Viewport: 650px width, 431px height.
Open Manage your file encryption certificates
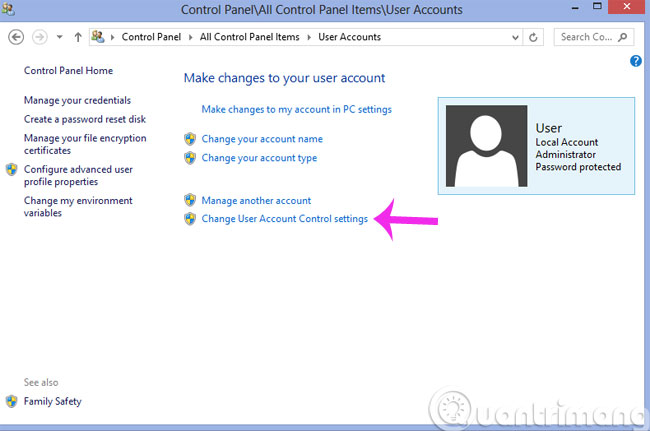(85, 144)
